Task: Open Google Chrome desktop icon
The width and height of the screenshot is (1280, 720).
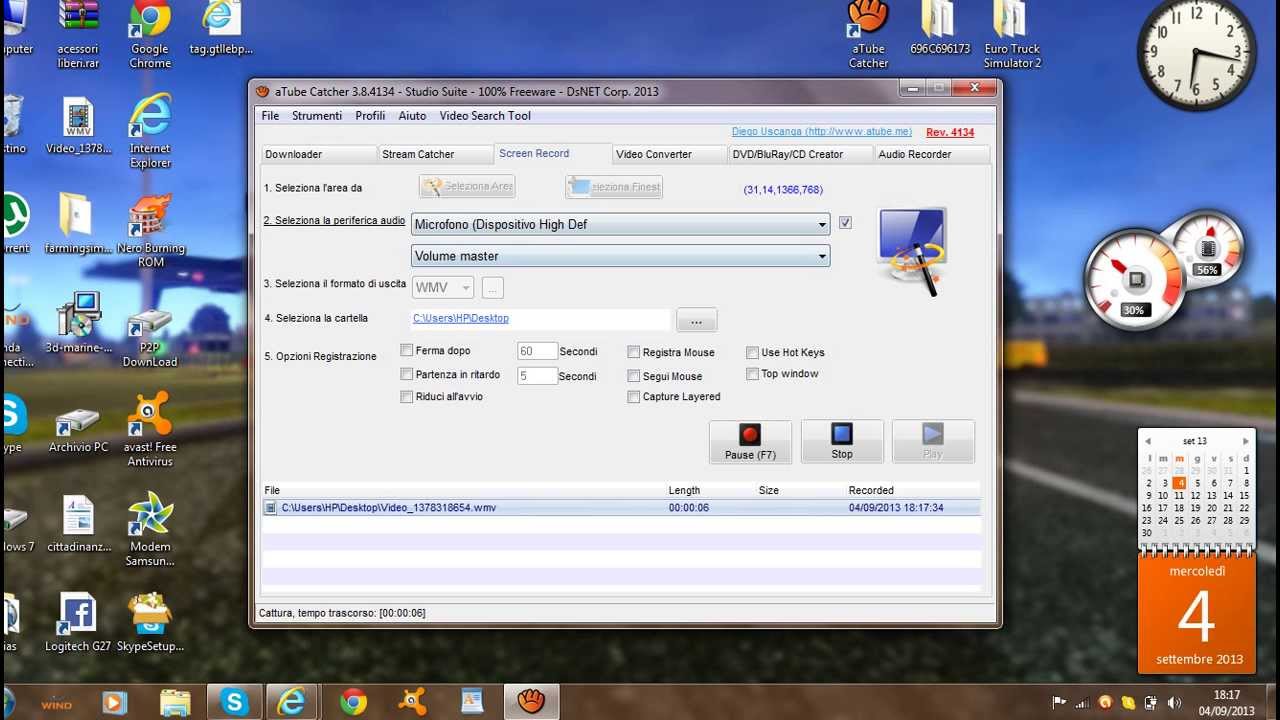Action: pyautogui.click(x=150, y=35)
